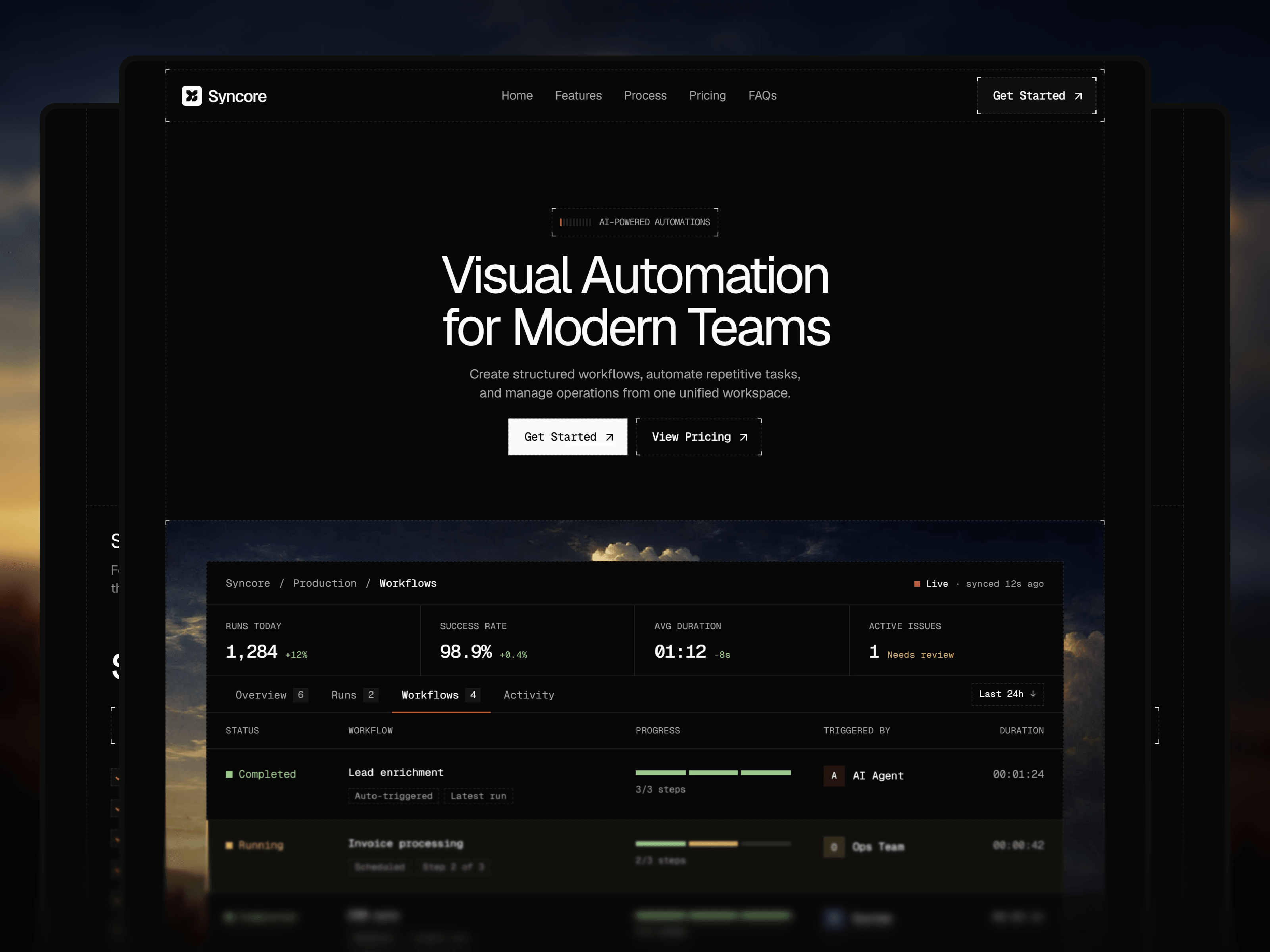
Task: Click the Status column header
Action: click(x=242, y=731)
